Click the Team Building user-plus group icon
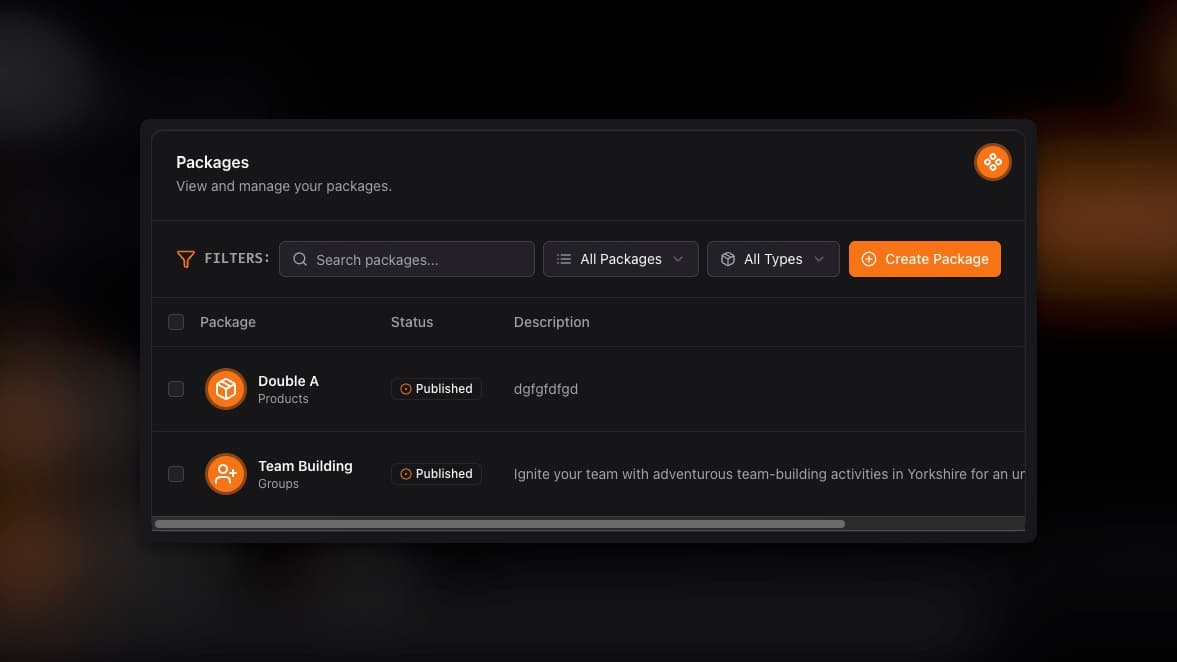The height and width of the screenshot is (662, 1177). 226,474
